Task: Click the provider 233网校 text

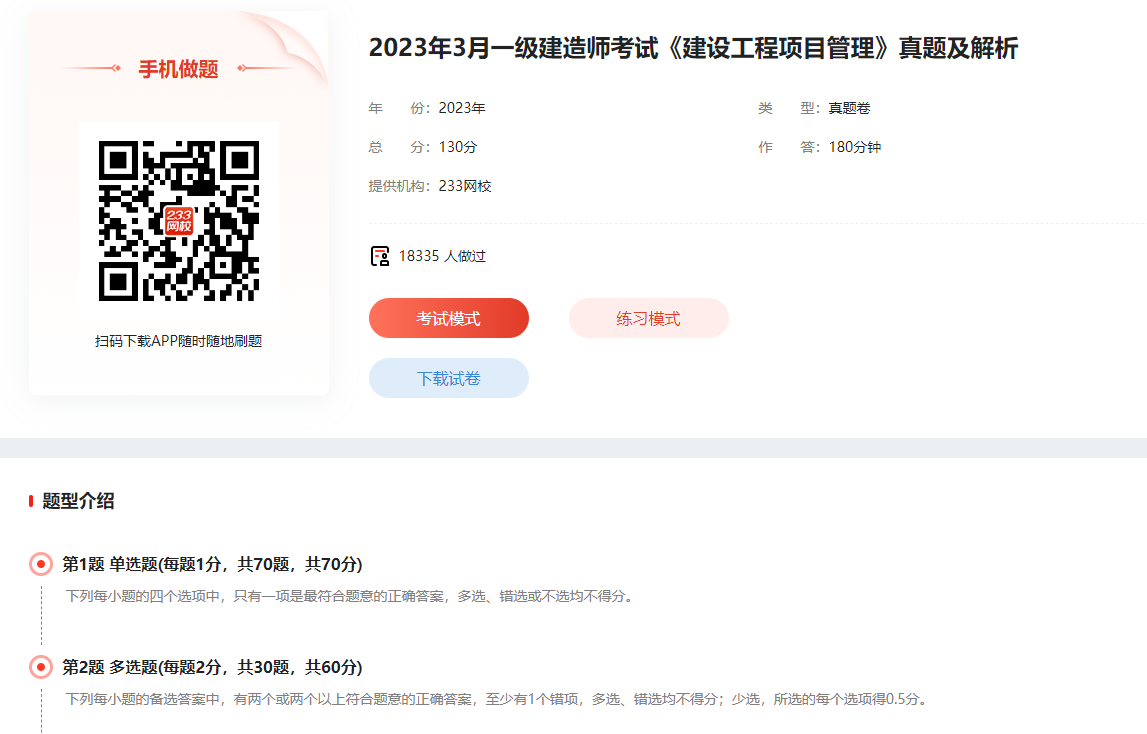Action: click(x=465, y=186)
